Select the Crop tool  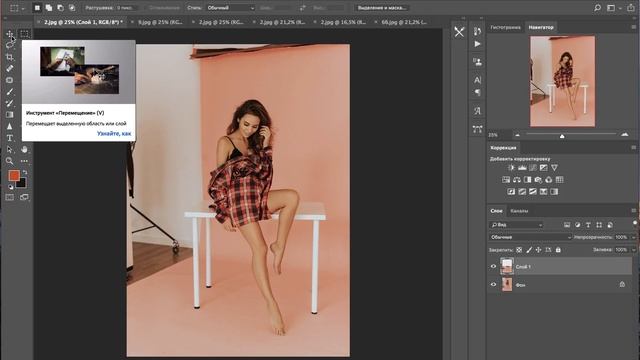click(9, 57)
